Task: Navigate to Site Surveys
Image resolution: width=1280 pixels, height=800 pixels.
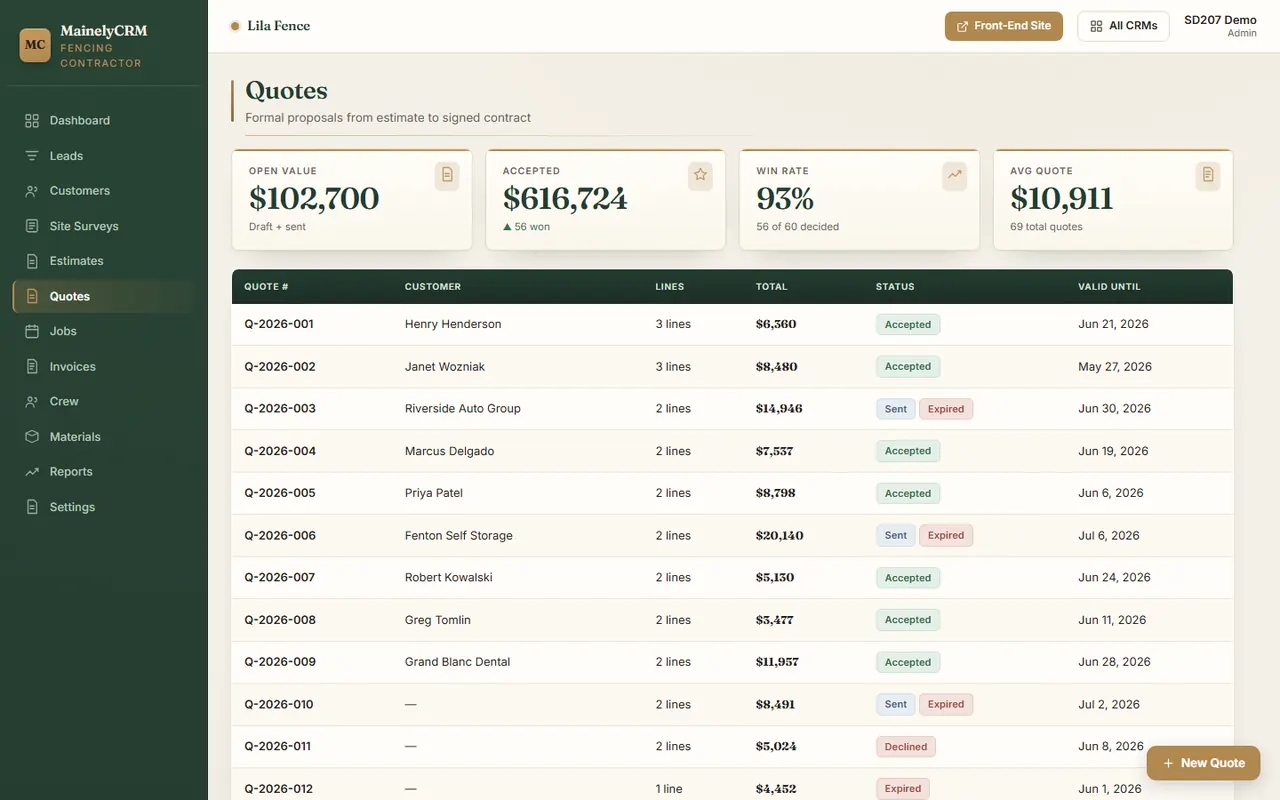Action: coord(104,226)
